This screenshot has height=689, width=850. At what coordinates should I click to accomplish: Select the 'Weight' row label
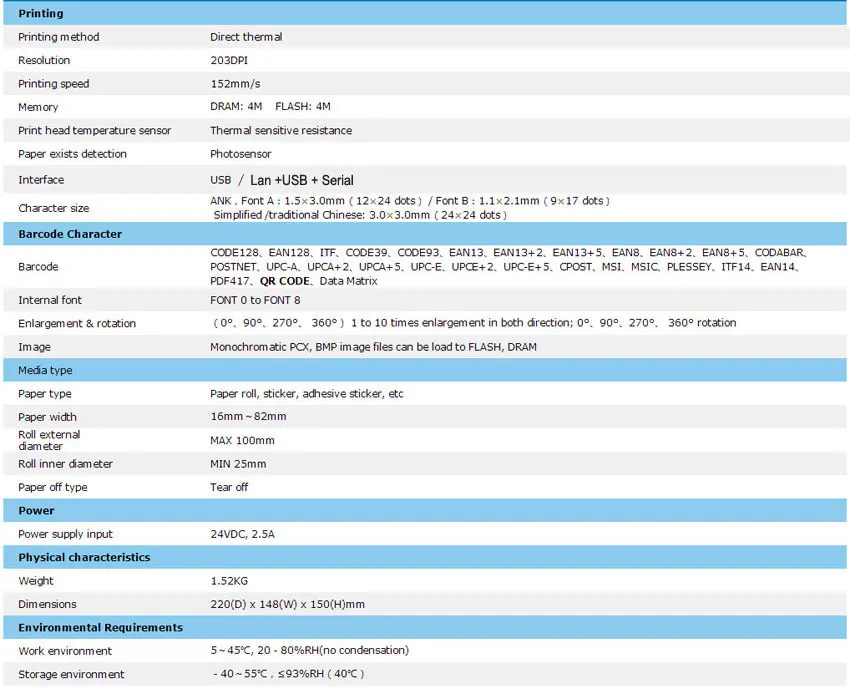tap(36, 581)
